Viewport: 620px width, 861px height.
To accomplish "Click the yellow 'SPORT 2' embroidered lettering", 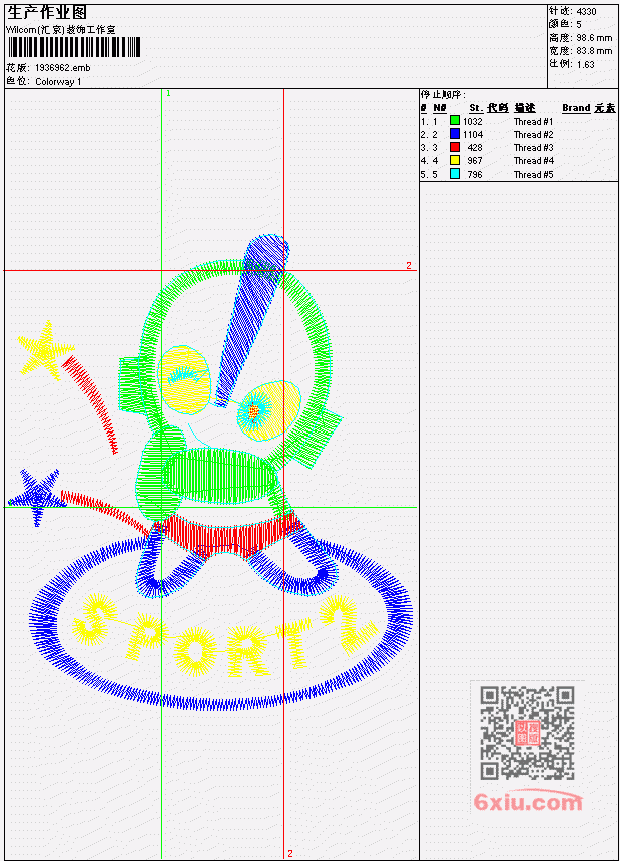I will pos(225,634).
